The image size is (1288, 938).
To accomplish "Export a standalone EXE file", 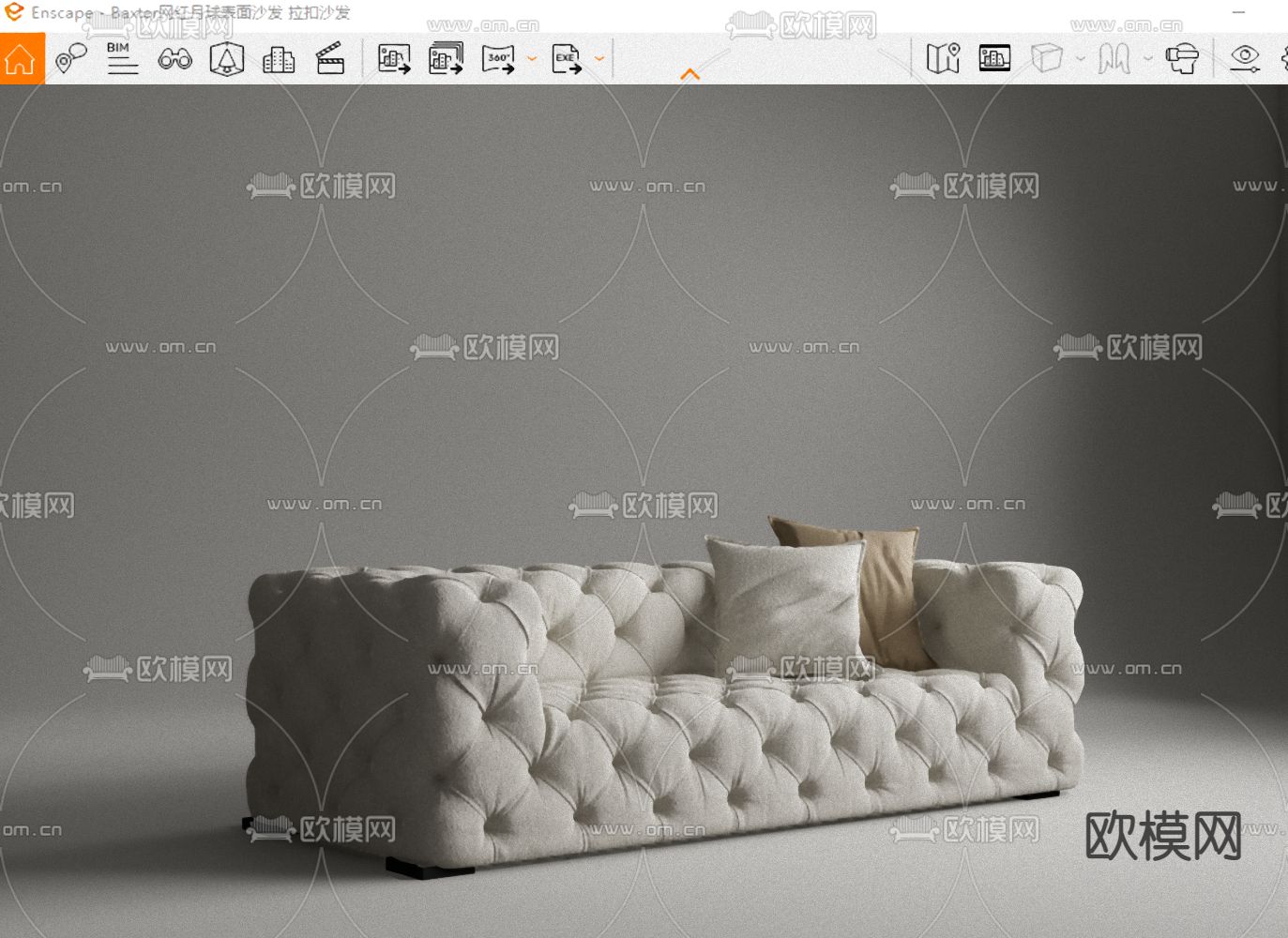I will point(567,59).
